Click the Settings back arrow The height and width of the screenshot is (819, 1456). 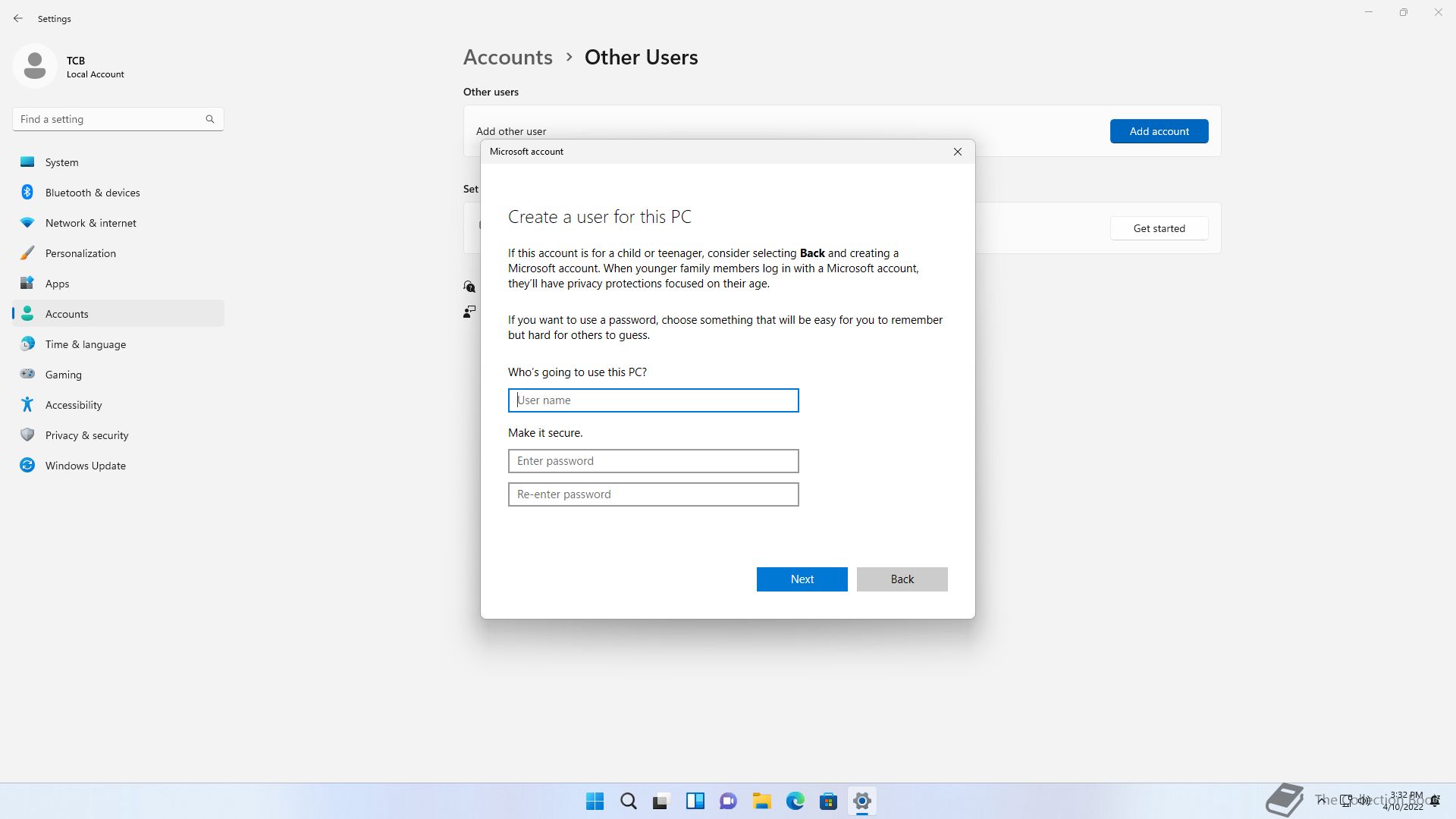18,18
